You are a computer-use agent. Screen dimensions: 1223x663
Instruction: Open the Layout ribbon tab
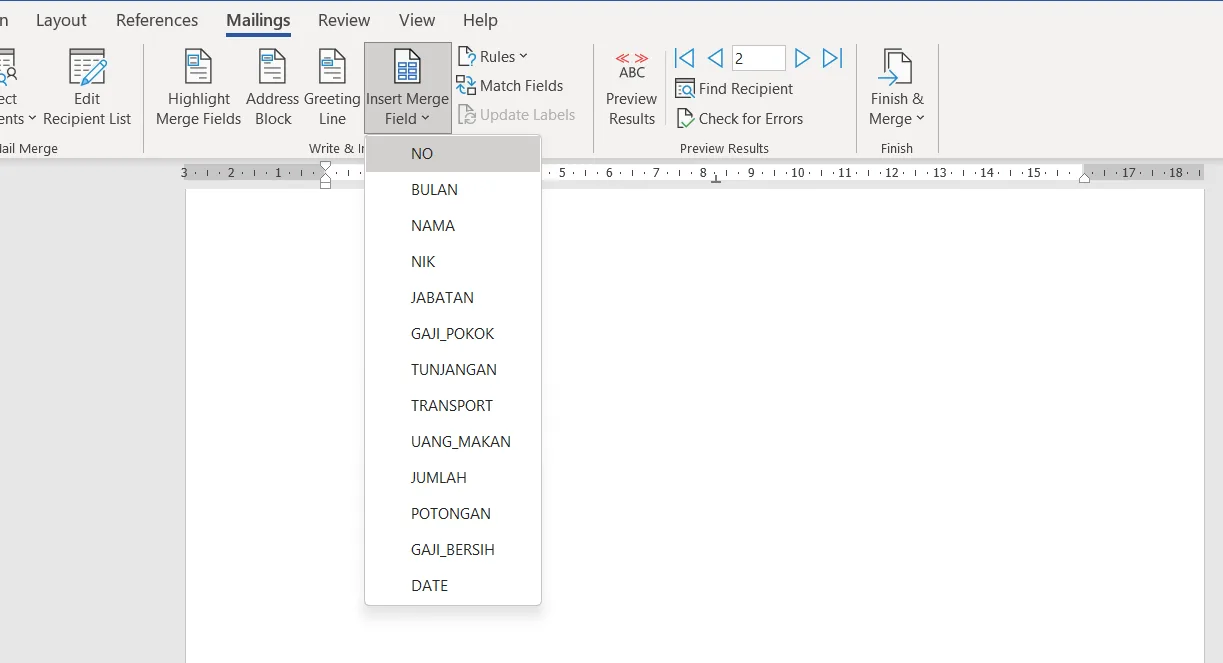point(61,20)
